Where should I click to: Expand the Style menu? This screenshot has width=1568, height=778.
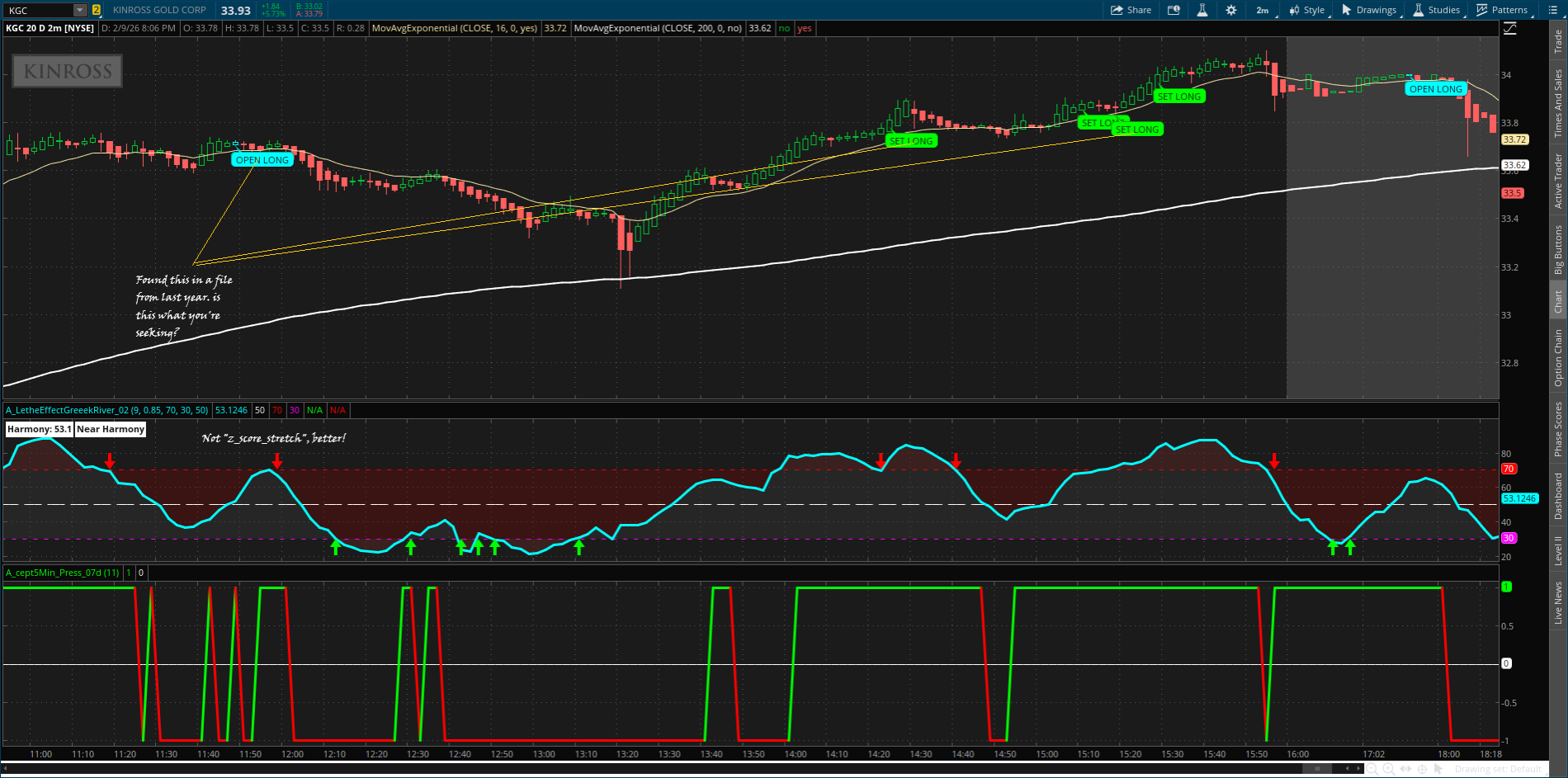[x=1307, y=10]
